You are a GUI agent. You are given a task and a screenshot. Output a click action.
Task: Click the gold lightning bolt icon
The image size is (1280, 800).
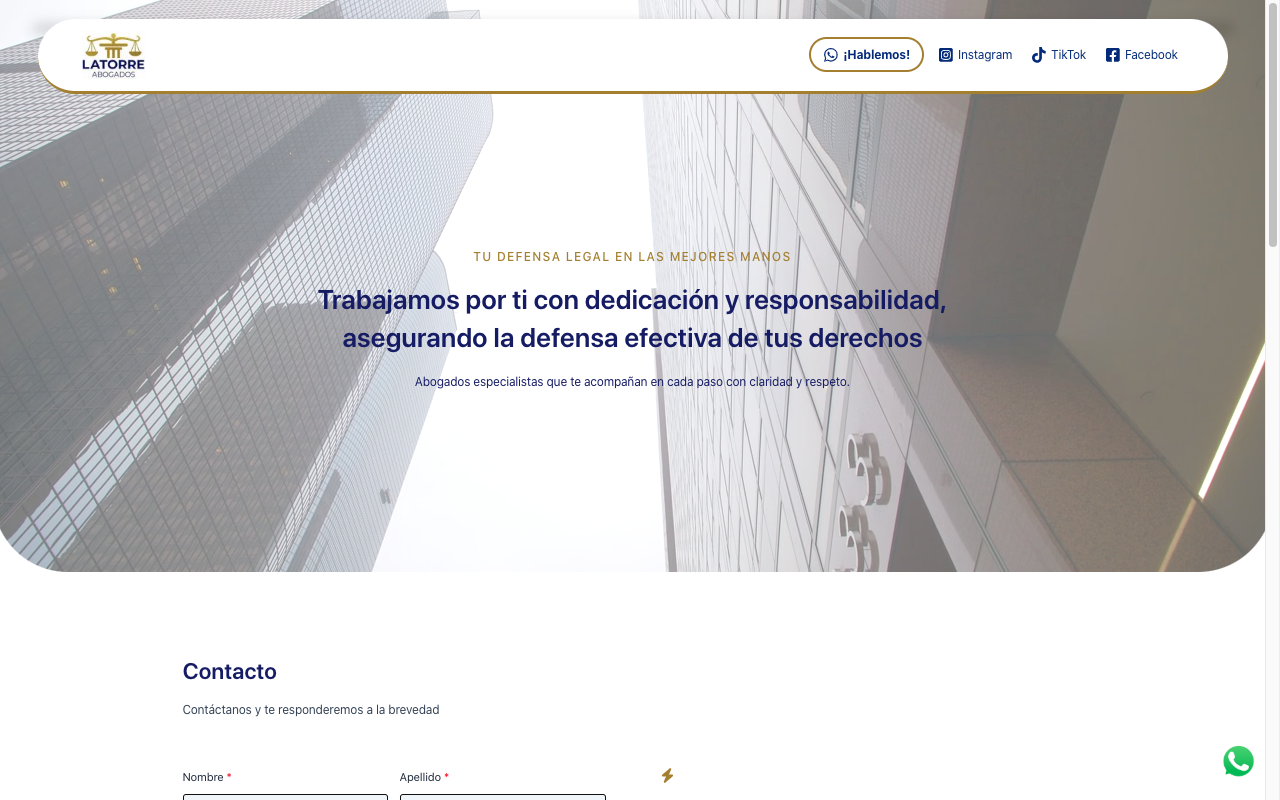667,775
